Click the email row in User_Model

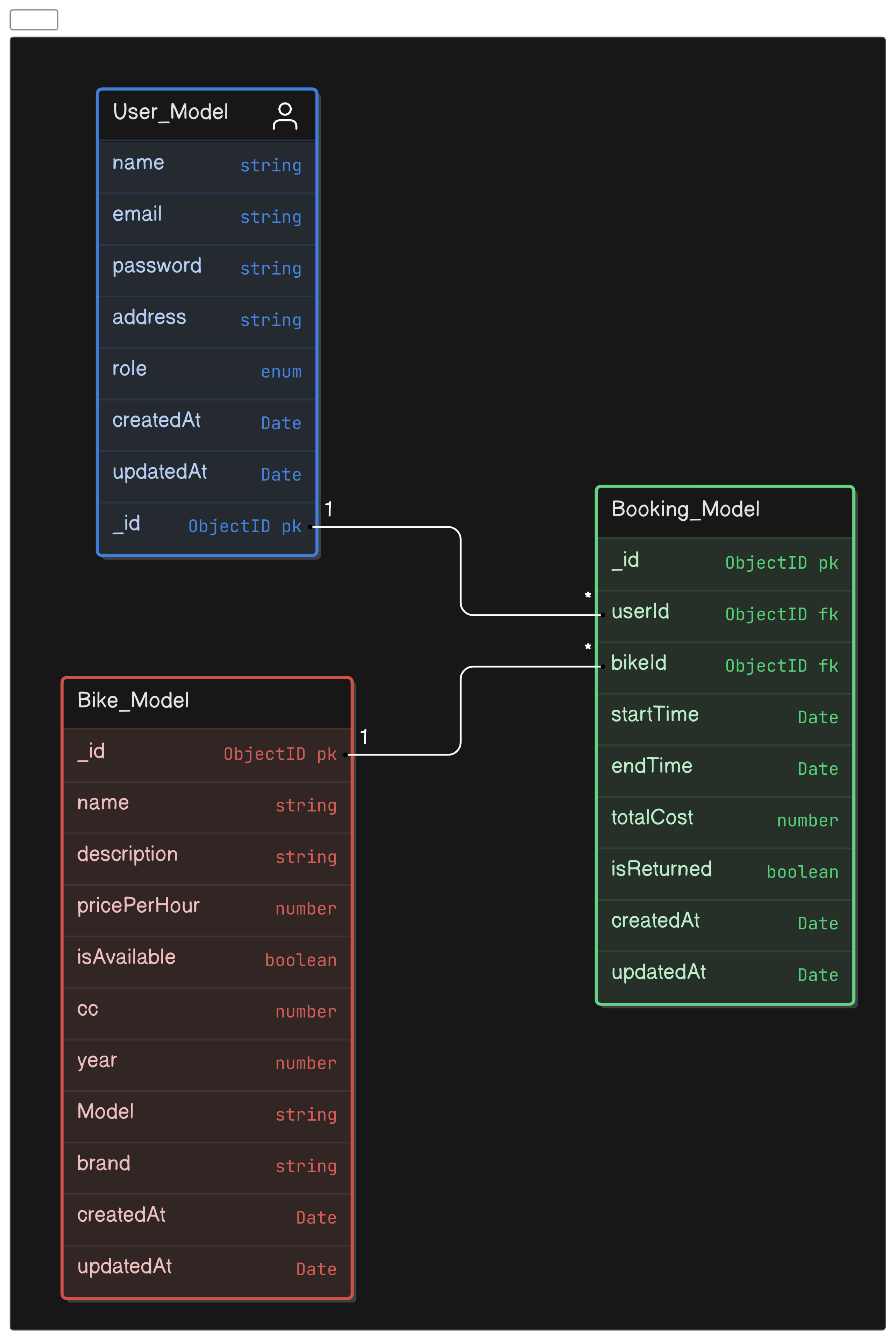(207, 215)
